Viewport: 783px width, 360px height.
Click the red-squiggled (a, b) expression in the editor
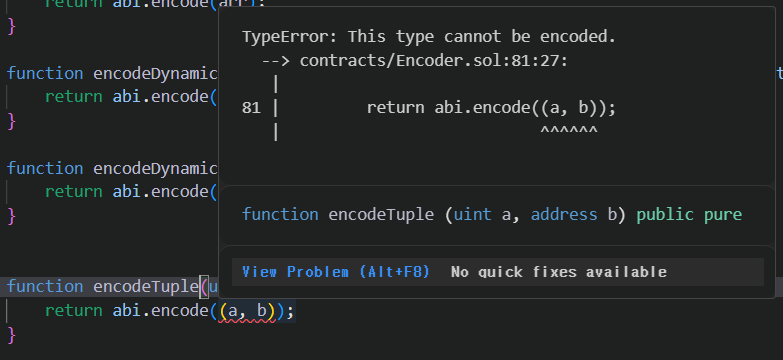tap(247, 311)
